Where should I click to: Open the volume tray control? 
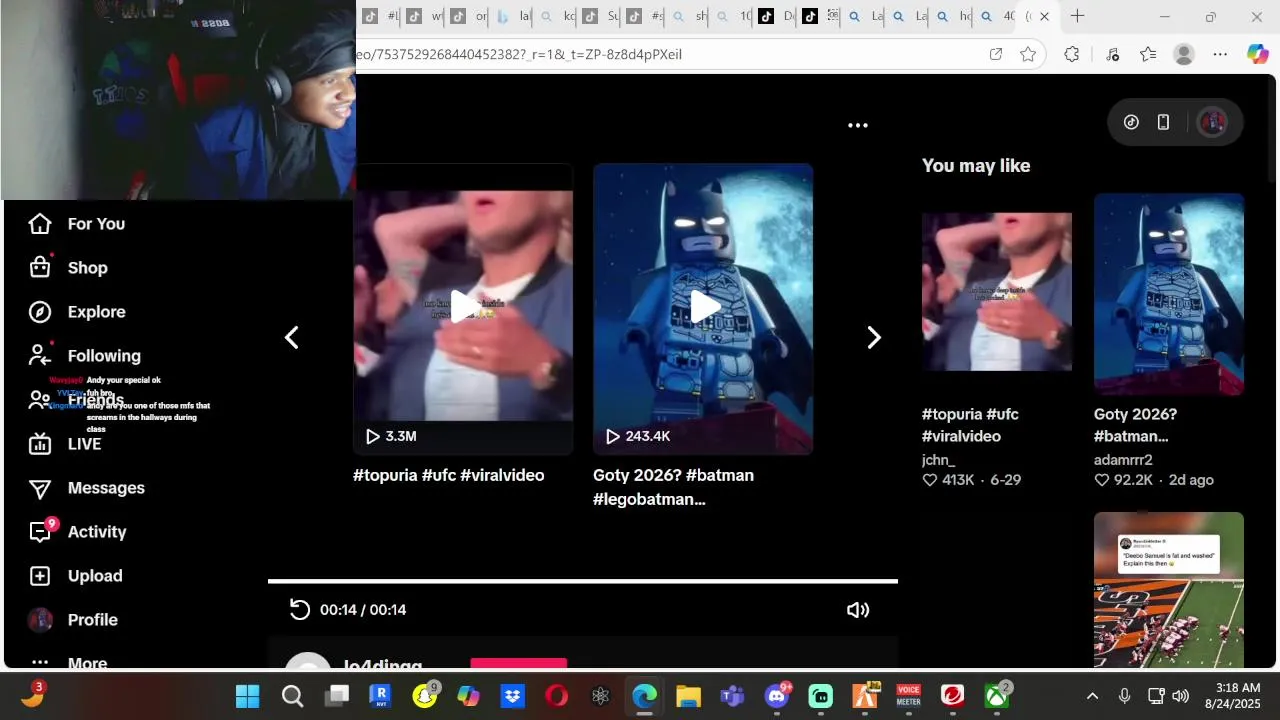1181,696
